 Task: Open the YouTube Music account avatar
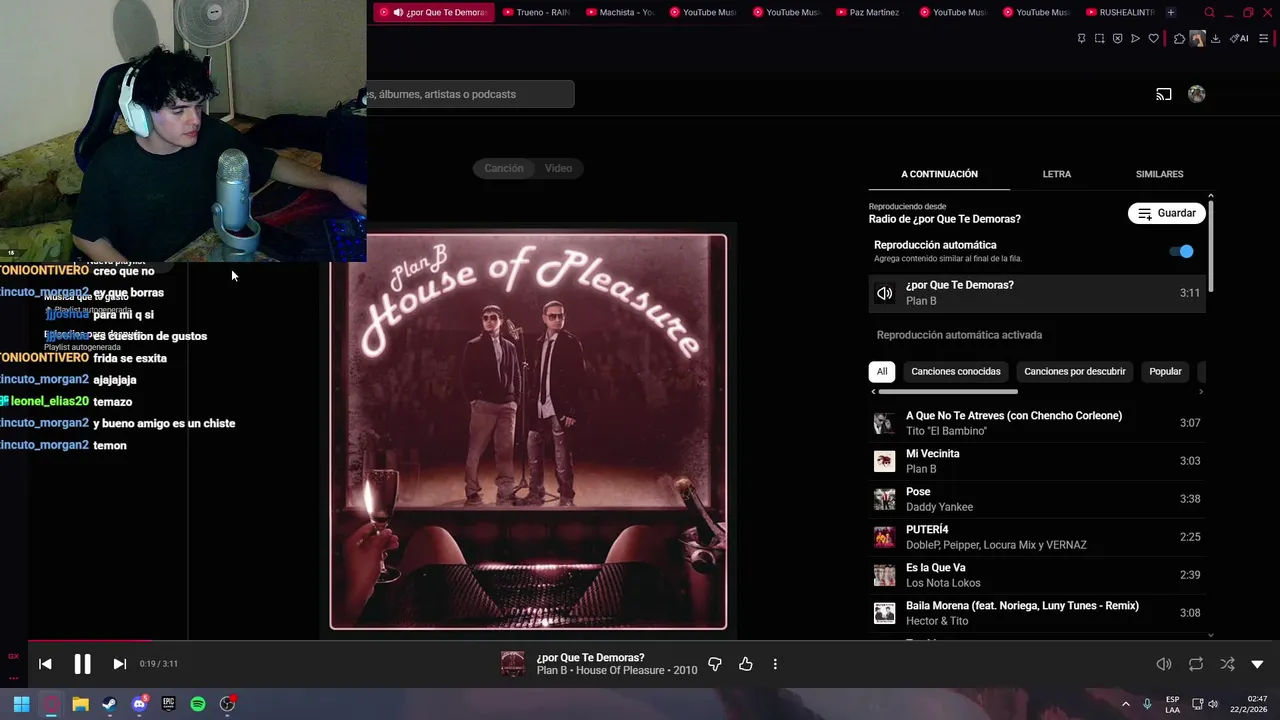[x=1197, y=94]
